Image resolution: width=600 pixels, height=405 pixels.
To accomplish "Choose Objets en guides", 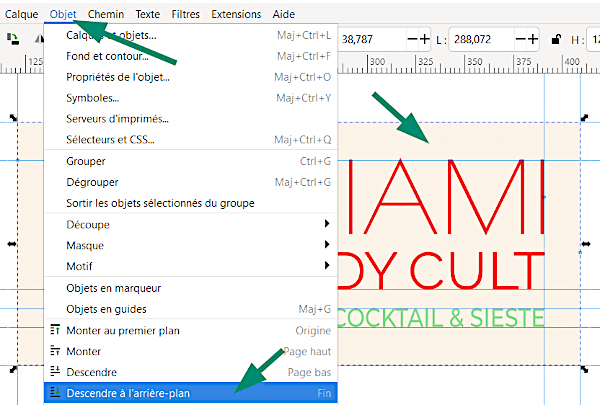I will tap(191, 309).
